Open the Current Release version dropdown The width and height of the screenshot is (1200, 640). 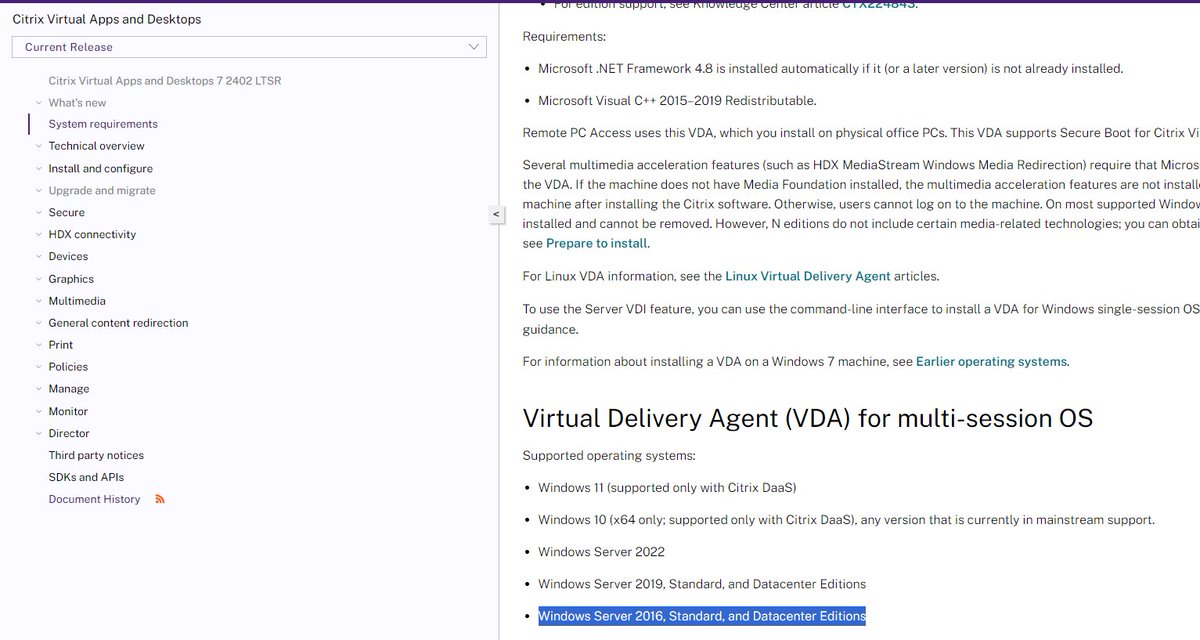click(249, 47)
